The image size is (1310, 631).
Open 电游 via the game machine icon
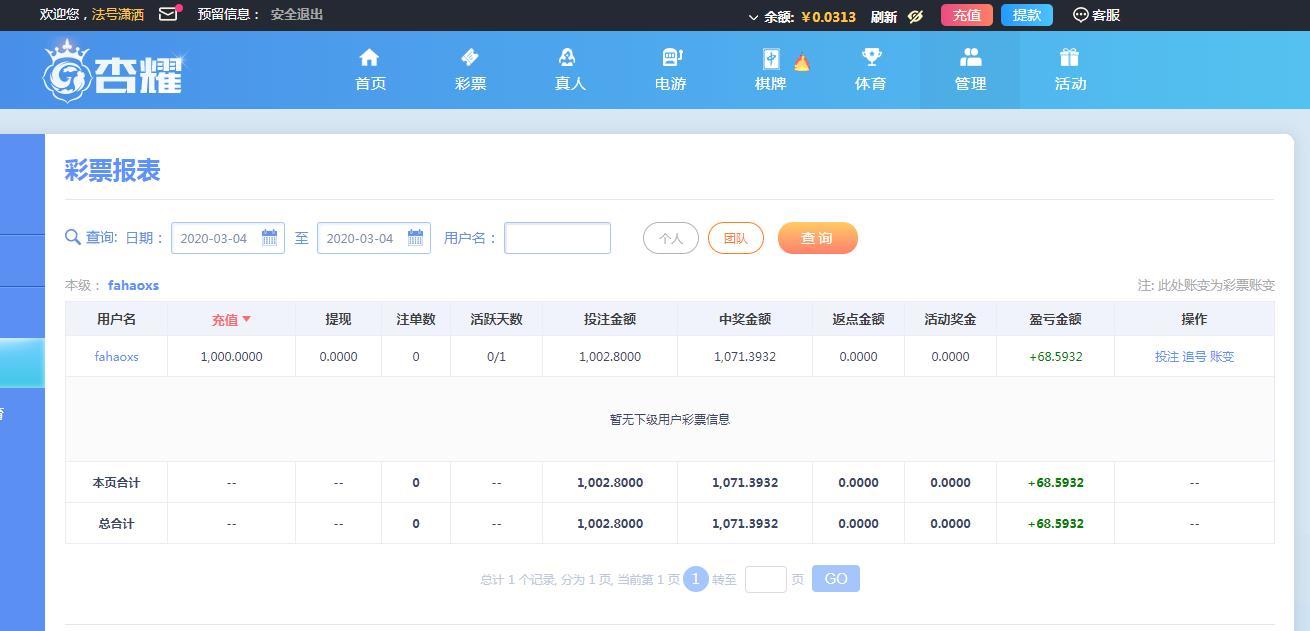click(669, 57)
